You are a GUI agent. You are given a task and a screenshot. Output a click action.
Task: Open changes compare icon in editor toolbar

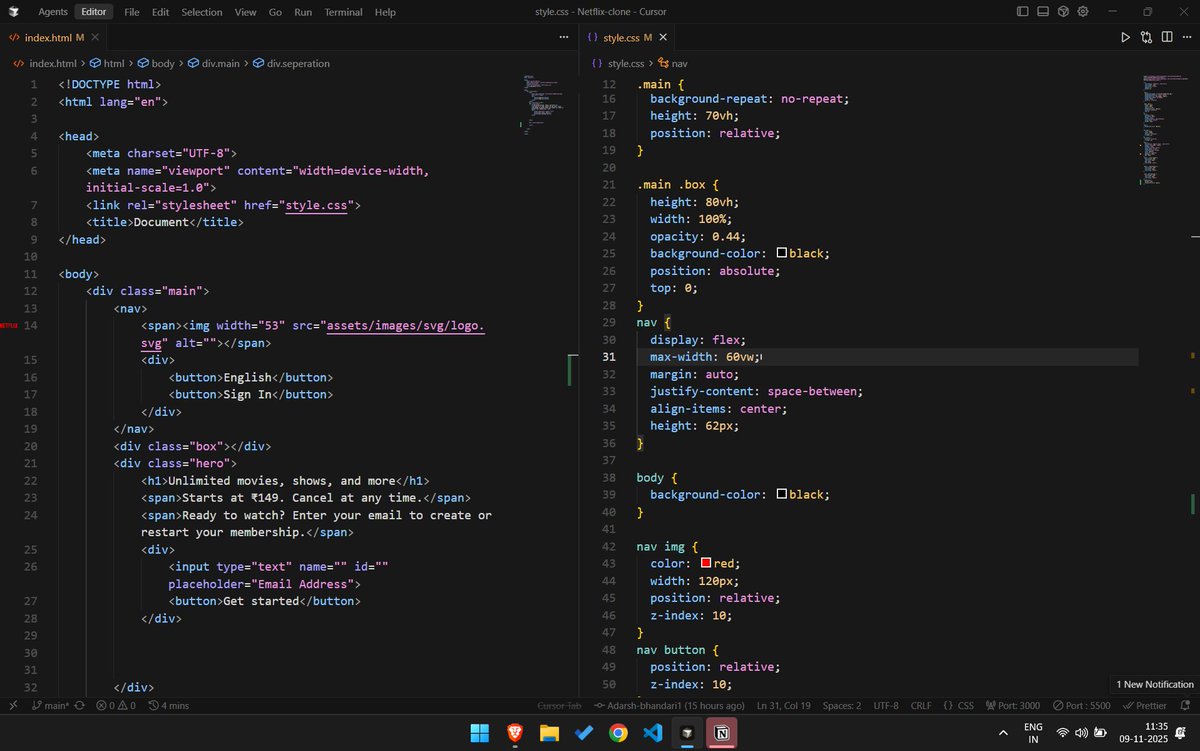1146,37
